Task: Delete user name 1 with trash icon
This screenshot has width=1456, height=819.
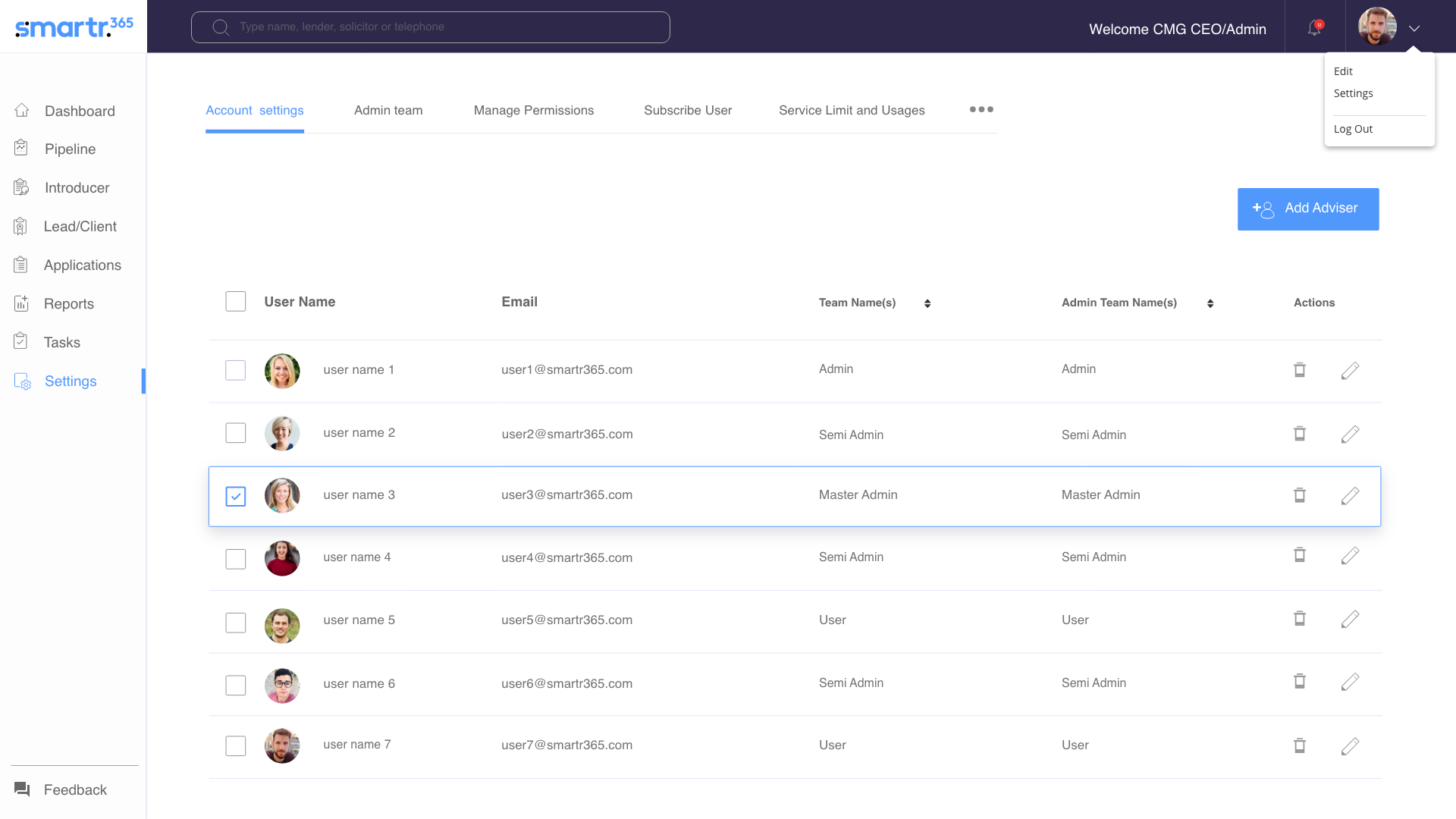Action: pyautogui.click(x=1299, y=370)
